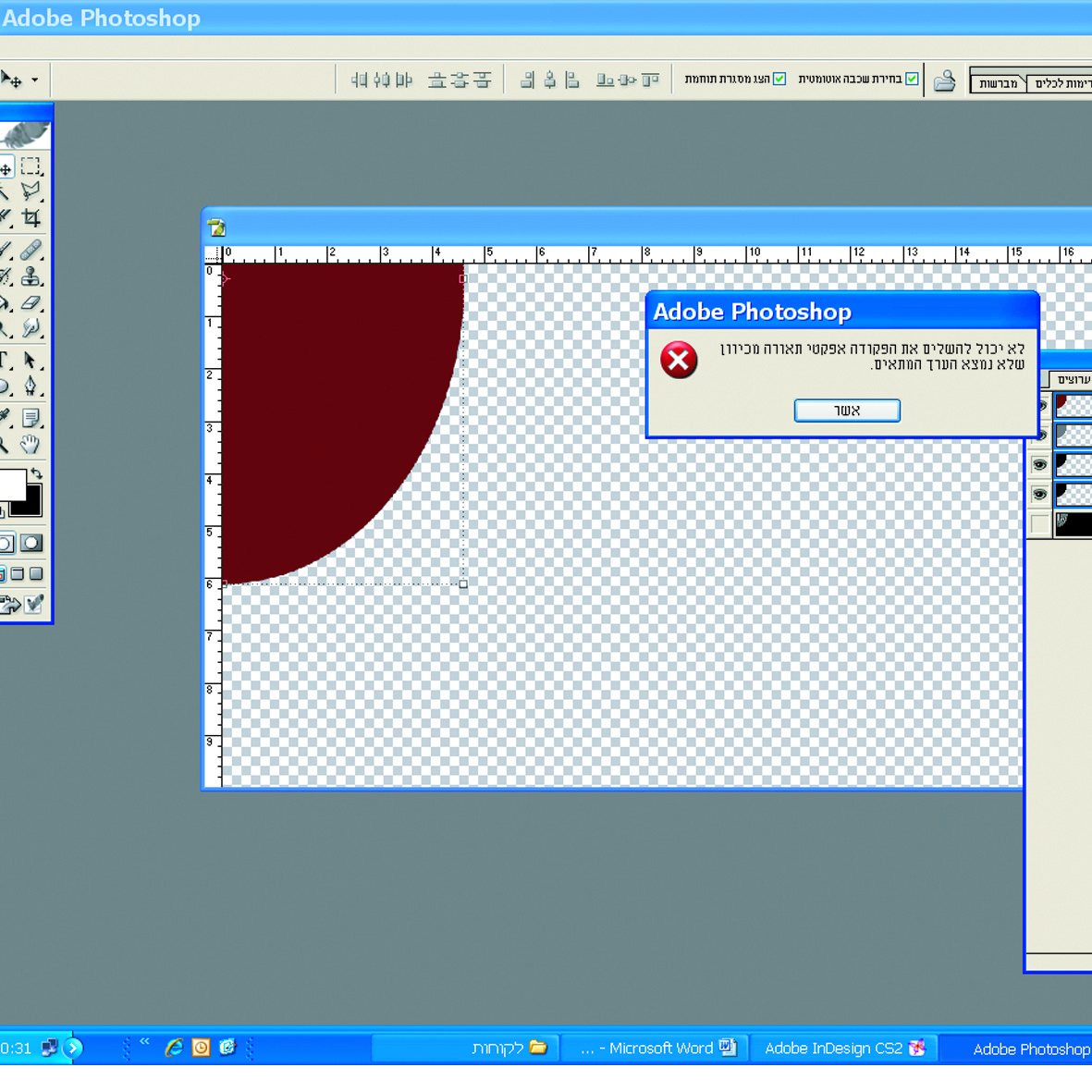Switch to Microsoft Word taskbar button

click(x=654, y=1049)
